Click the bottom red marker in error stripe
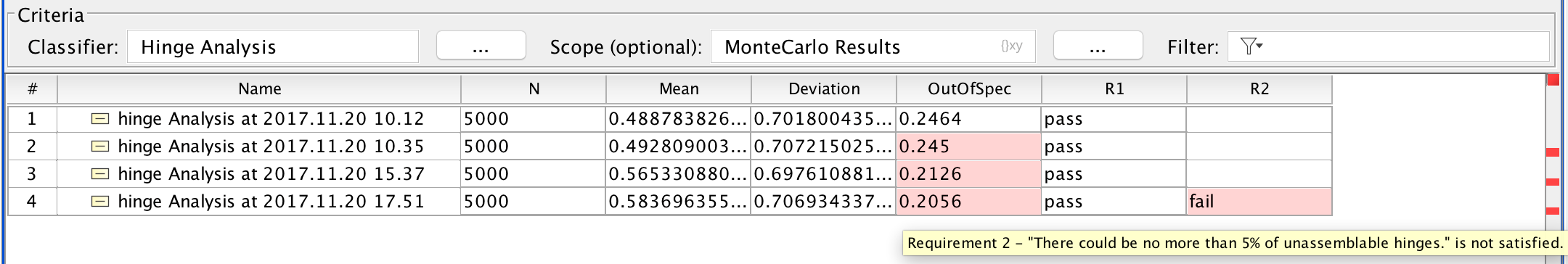The image size is (1568, 264). tap(1553, 211)
